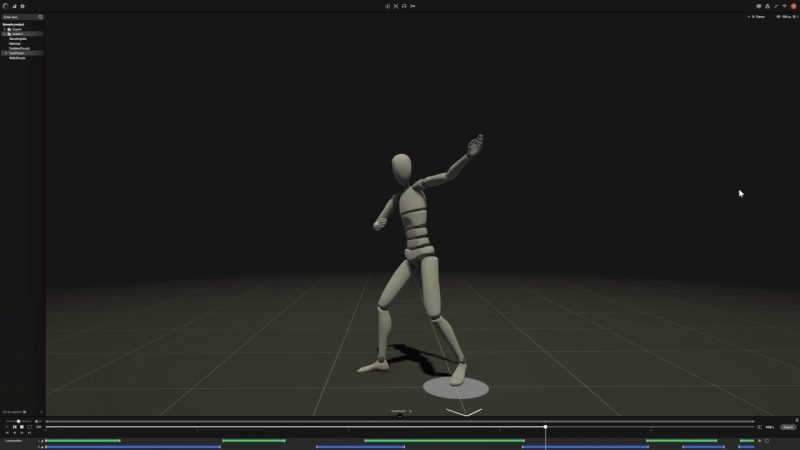Select the SuddenCrouch animation in project tree
This screenshot has height=450, width=800.
(19, 48)
